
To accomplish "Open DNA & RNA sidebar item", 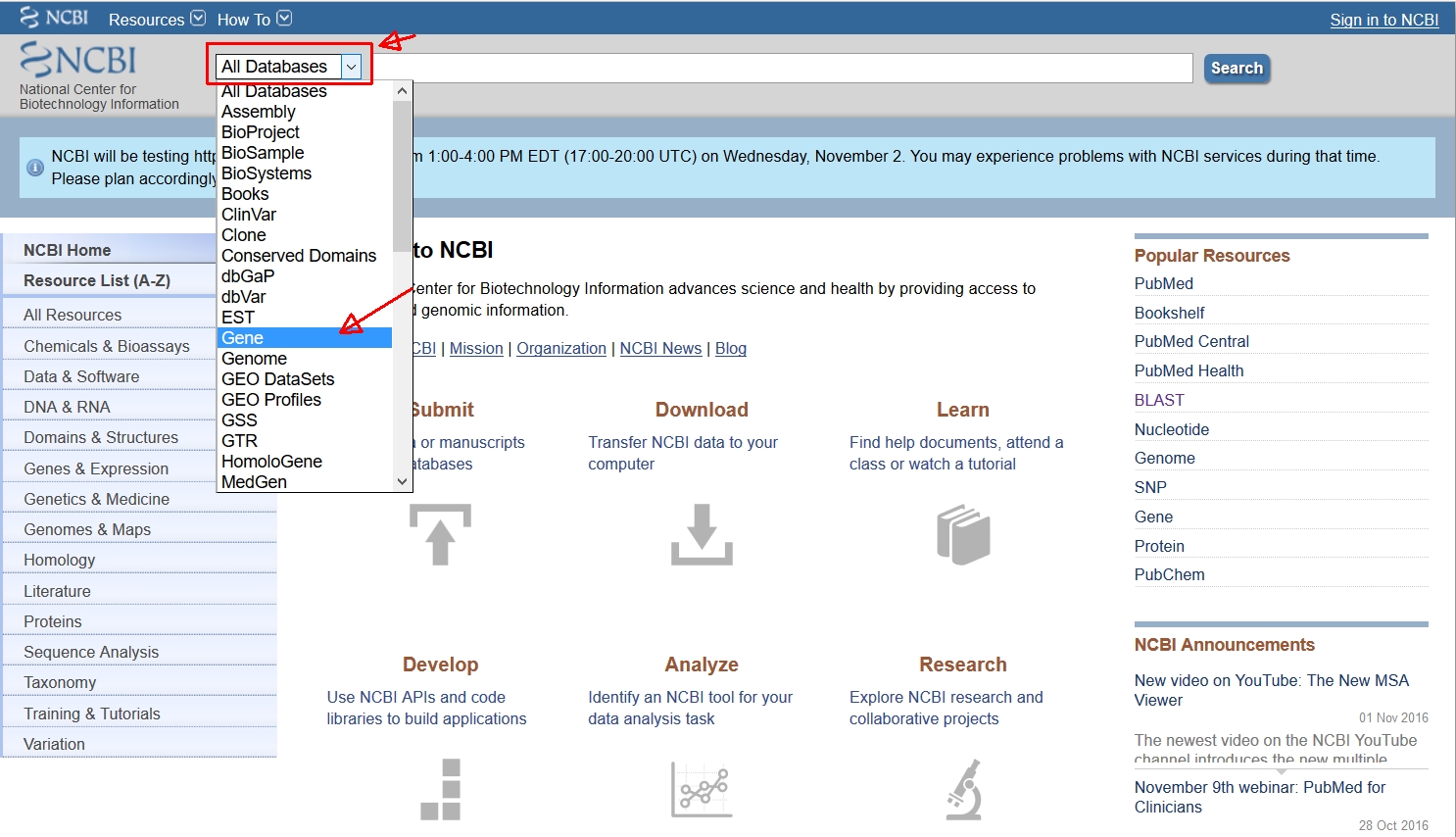I will (67, 407).
